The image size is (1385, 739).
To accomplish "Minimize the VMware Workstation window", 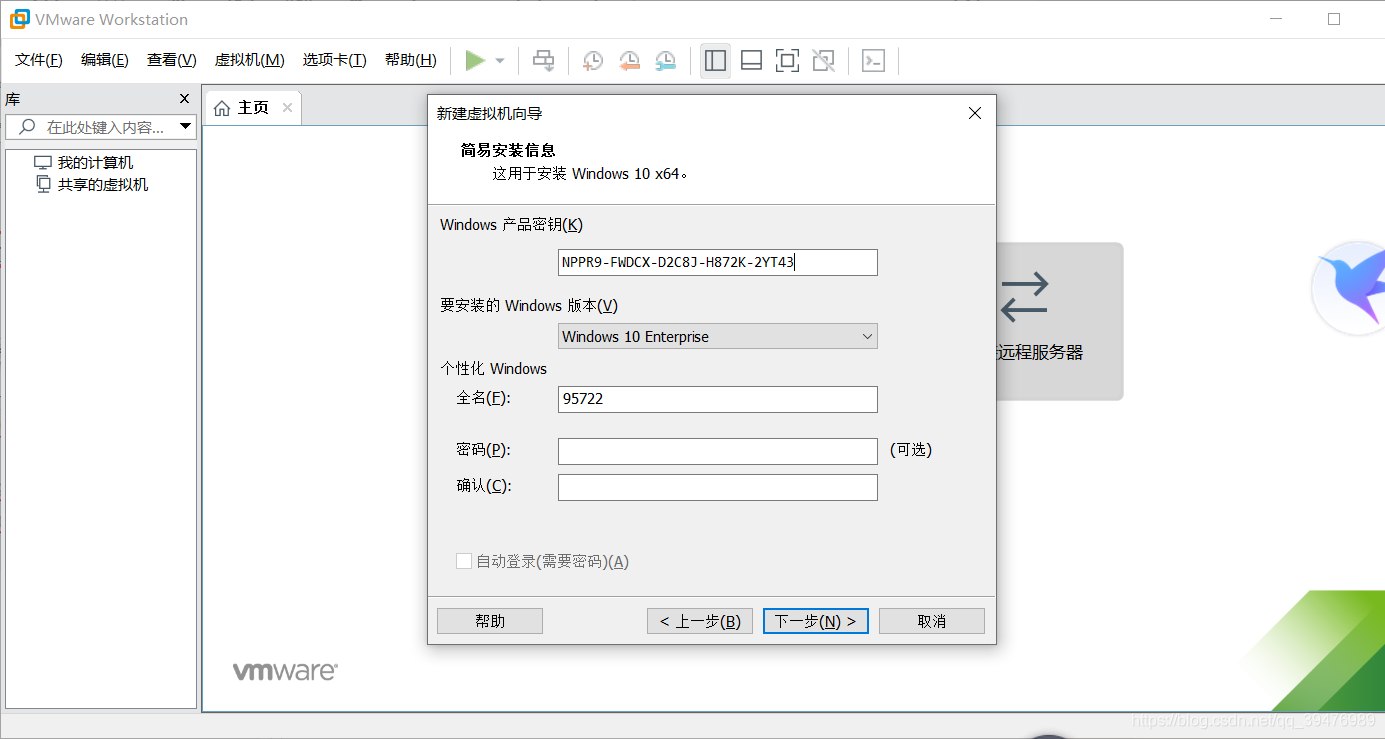I will [1274, 19].
